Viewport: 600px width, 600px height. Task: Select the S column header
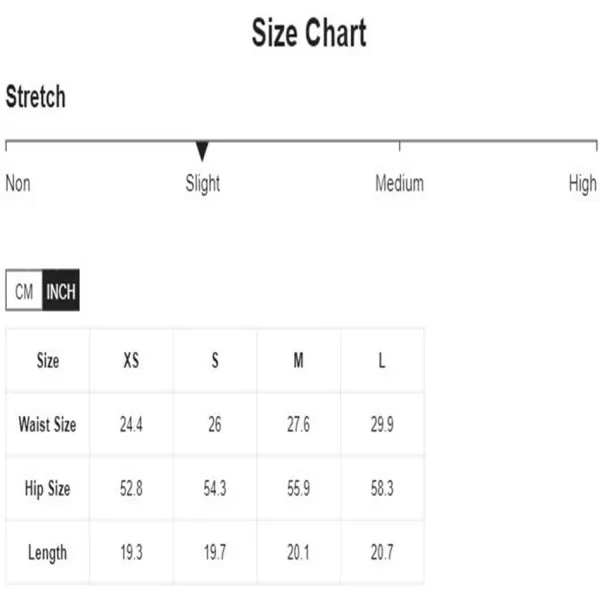[x=215, y=360]
